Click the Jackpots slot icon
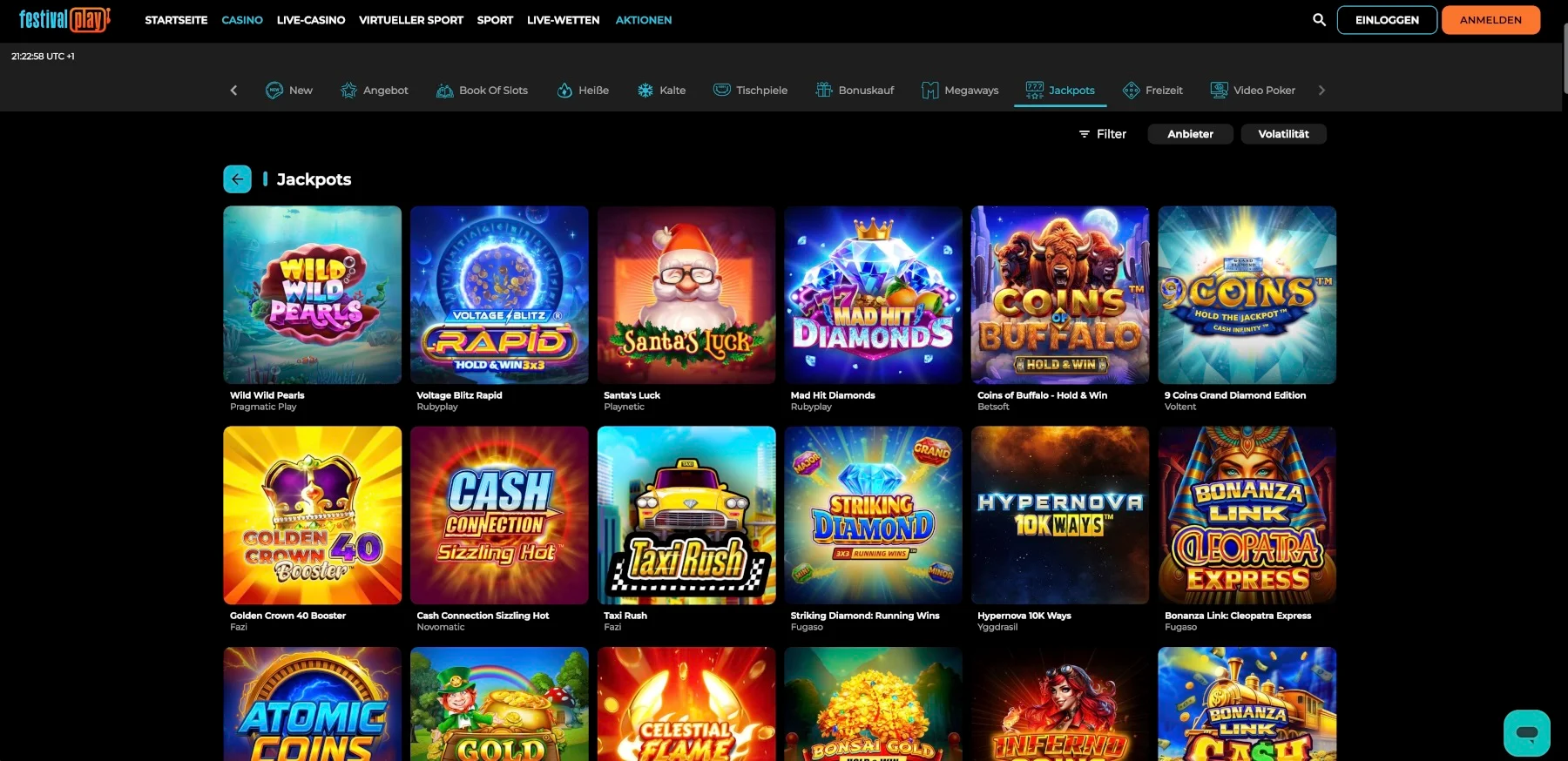The height and width of the screenshot is (761, 1568). click(1034, 90)
